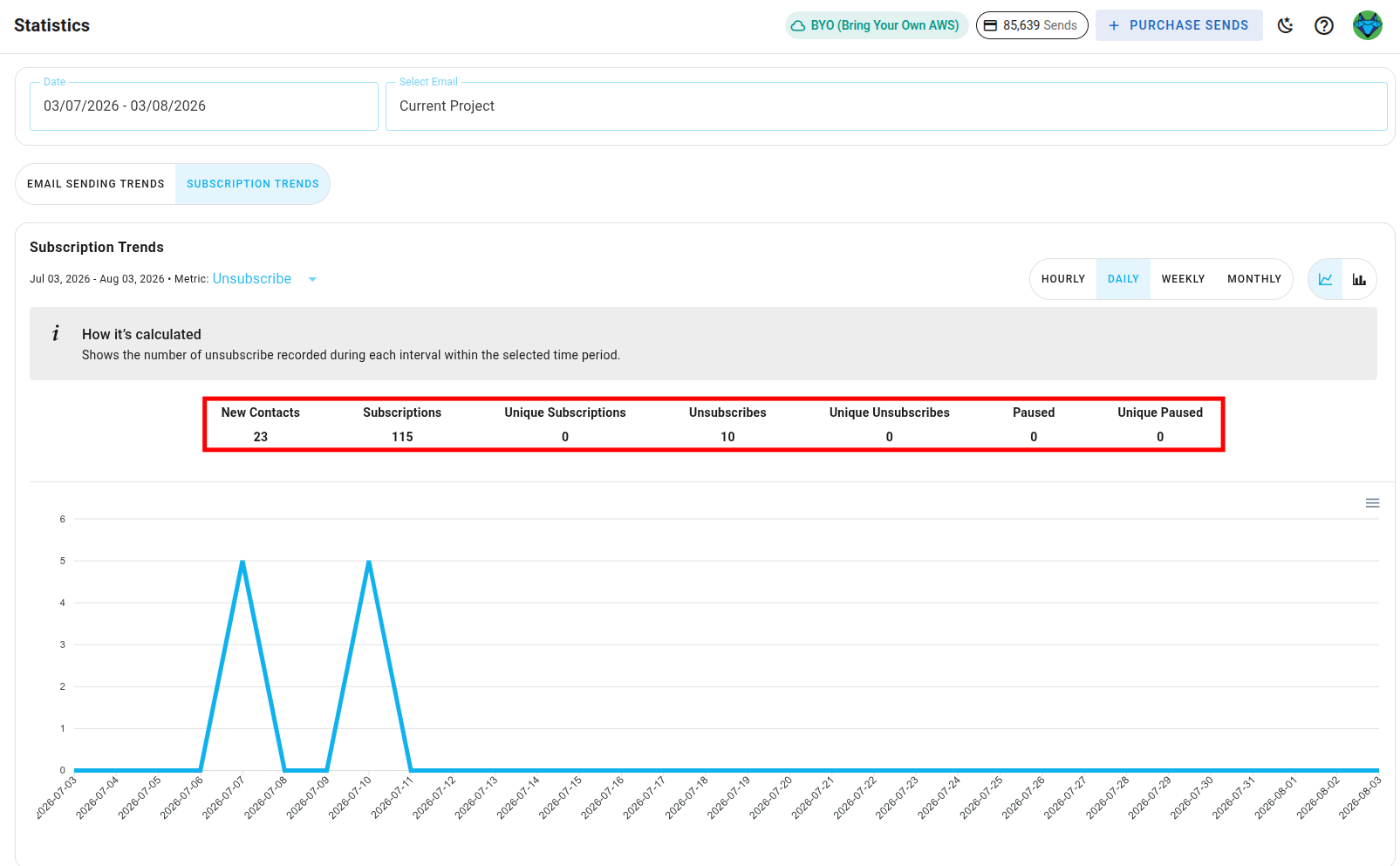
Task: Select Daily interval
Action: point(1123,279)
